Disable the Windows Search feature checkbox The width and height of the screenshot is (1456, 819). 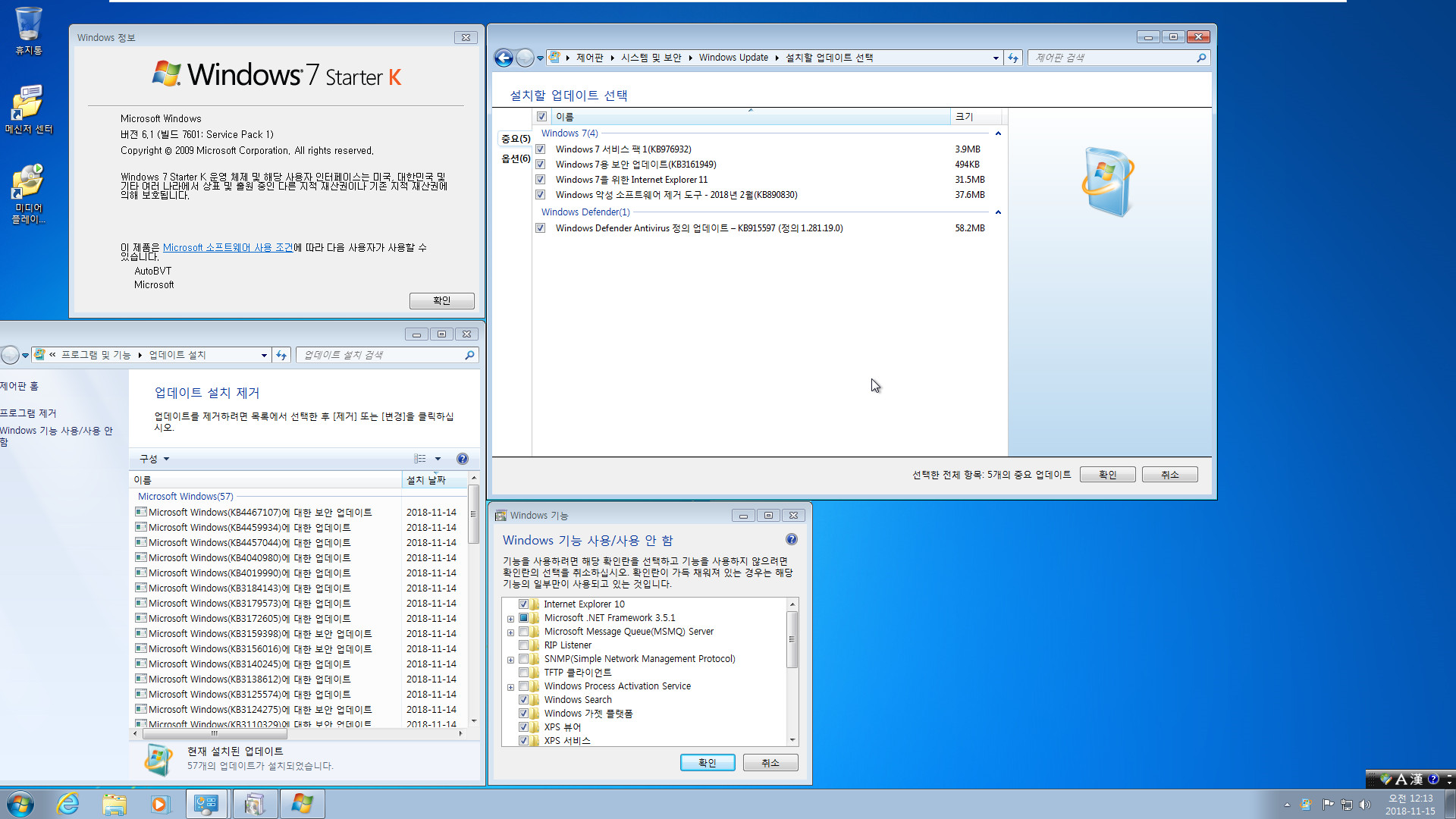523,700
